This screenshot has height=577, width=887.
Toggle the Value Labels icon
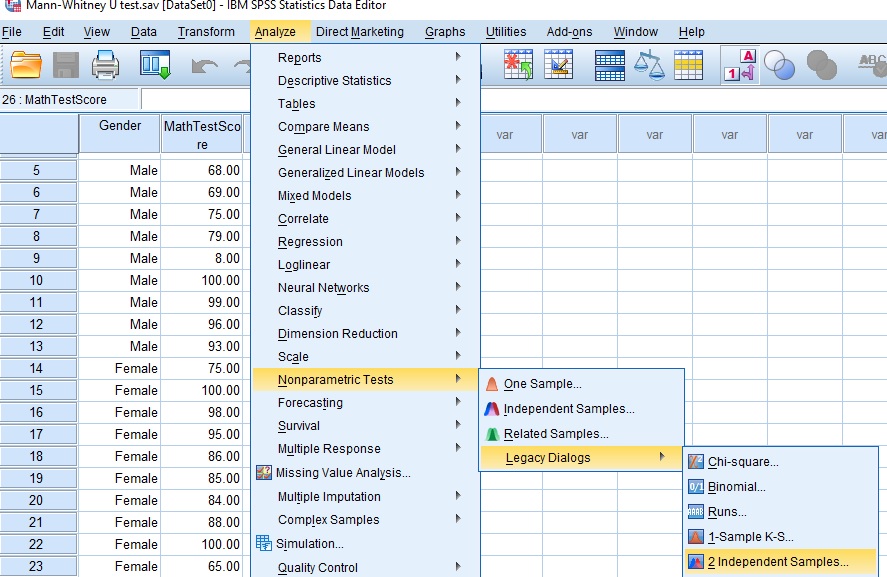click(741, 65)
